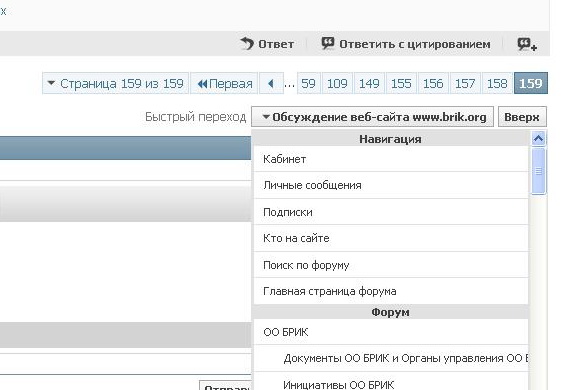The image size is (561, 390).
Task: Go to Главная страница форума
Action: [x=391, y=291]
